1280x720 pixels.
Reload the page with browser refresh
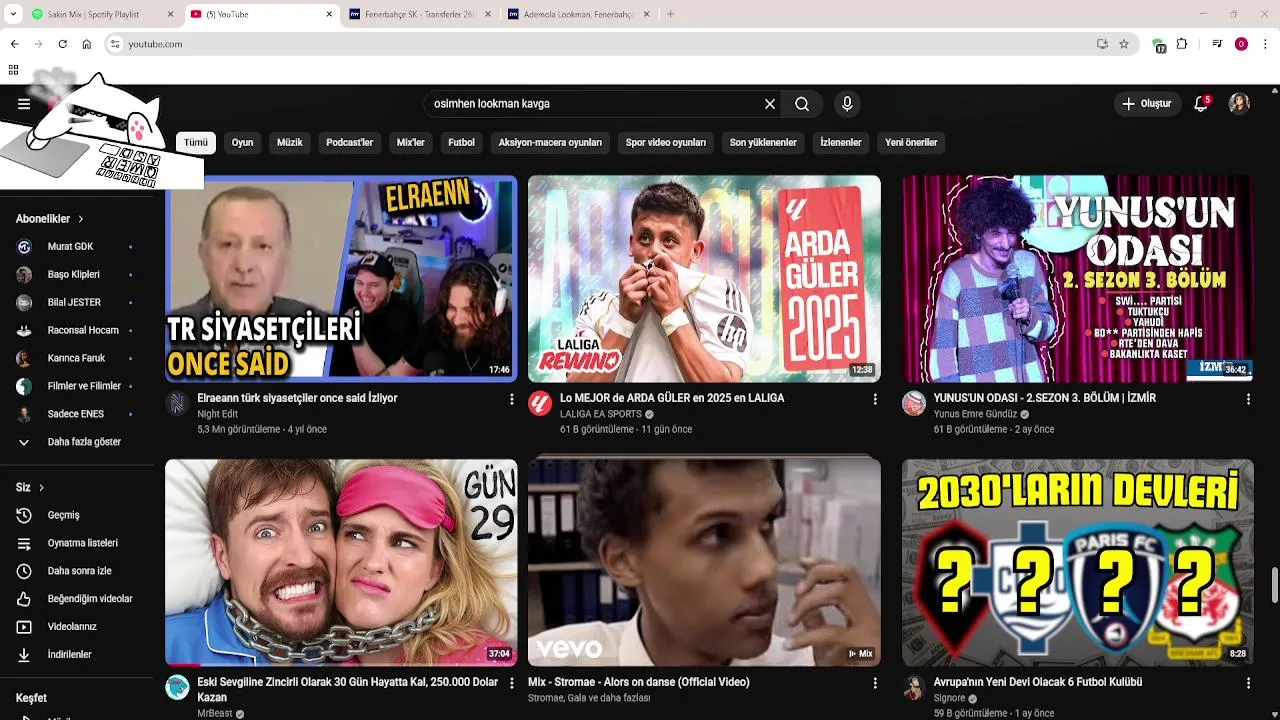click(62, 44)
